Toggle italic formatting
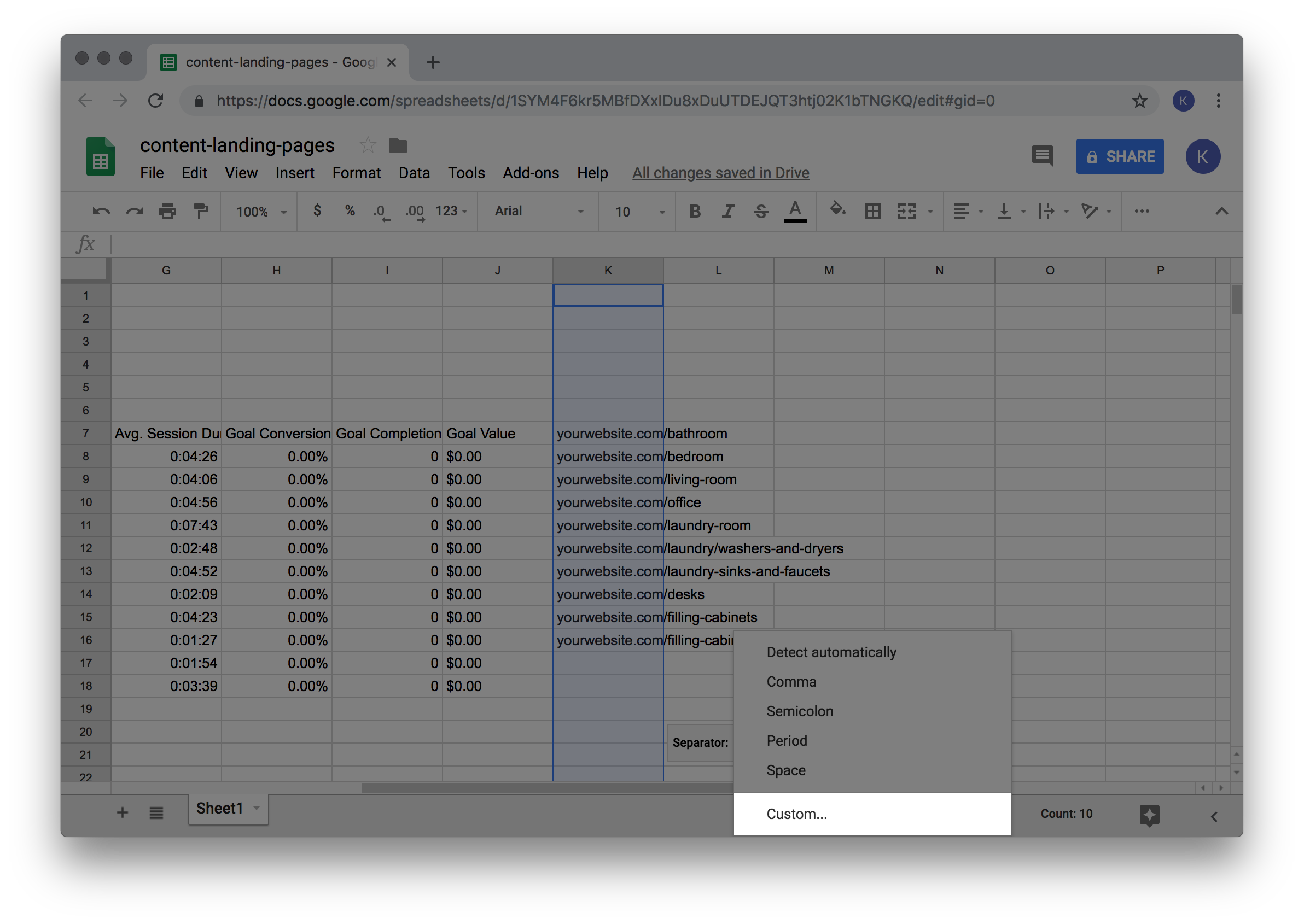The height and width of the screenshot is (924, 1304). (727, 211)
